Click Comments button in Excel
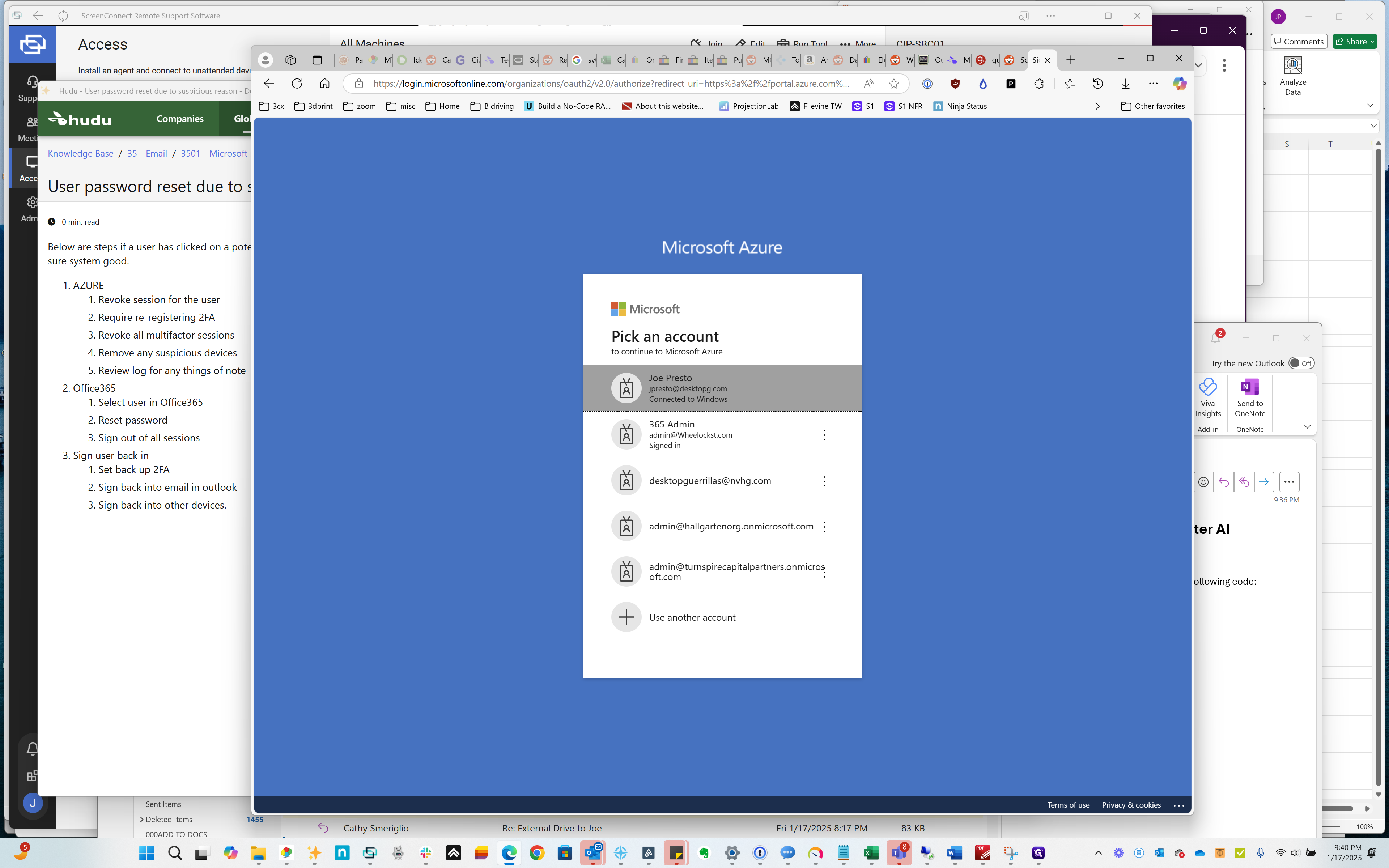The image size is (1389, 868). pyautogui.click(x=1298, y=41)
